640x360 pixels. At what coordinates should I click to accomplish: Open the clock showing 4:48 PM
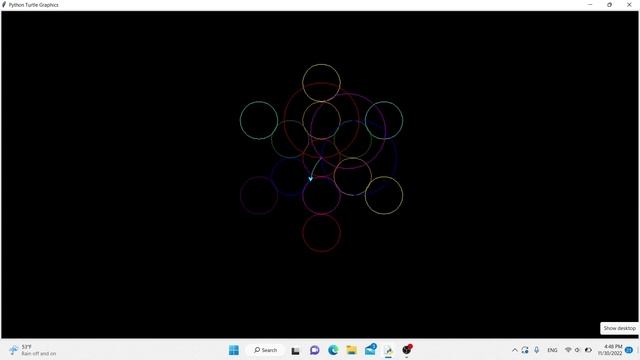pos(610,350)
